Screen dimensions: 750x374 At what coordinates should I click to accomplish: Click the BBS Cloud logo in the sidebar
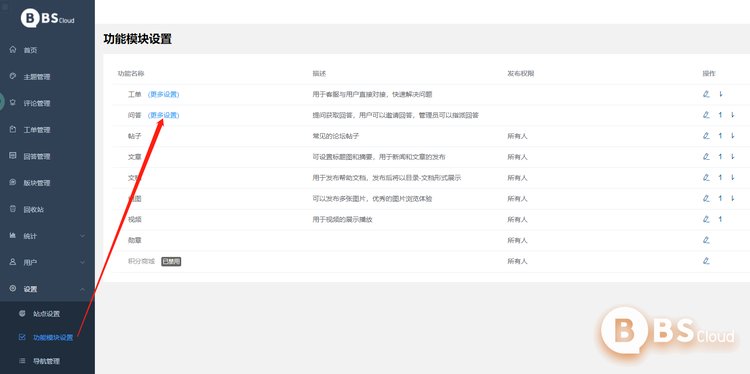point(47,18)
